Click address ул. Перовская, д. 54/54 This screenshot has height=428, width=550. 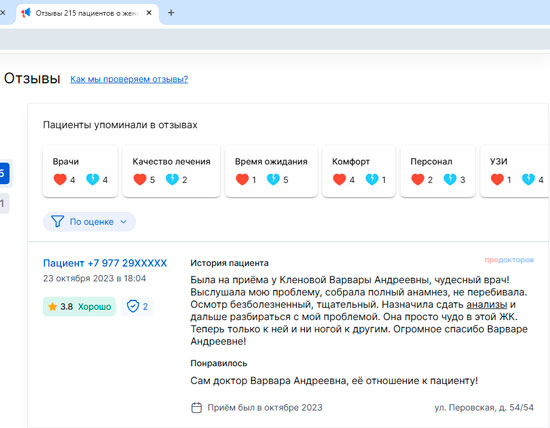click(x=484, y=408)
